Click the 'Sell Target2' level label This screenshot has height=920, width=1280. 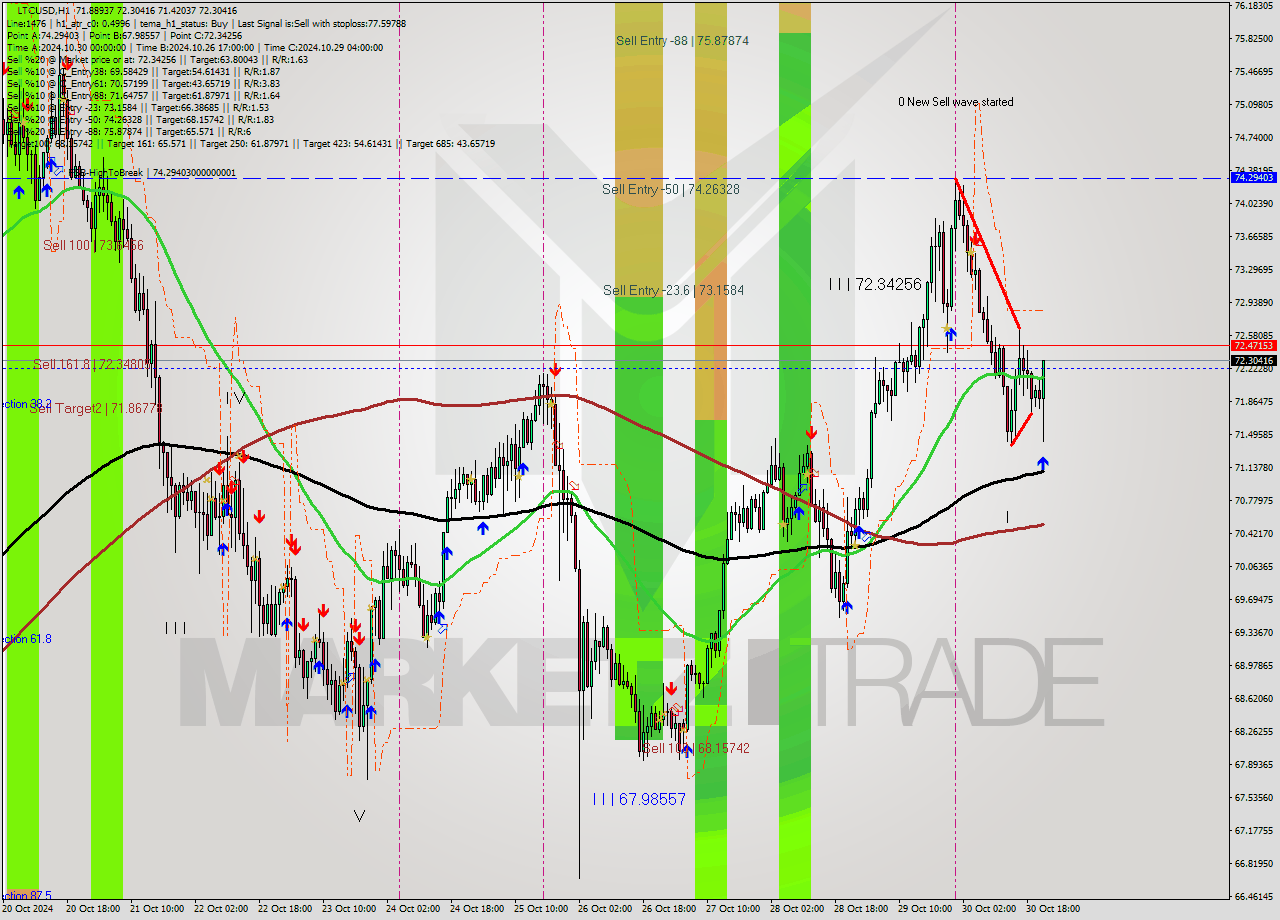(x=94, y=408)
